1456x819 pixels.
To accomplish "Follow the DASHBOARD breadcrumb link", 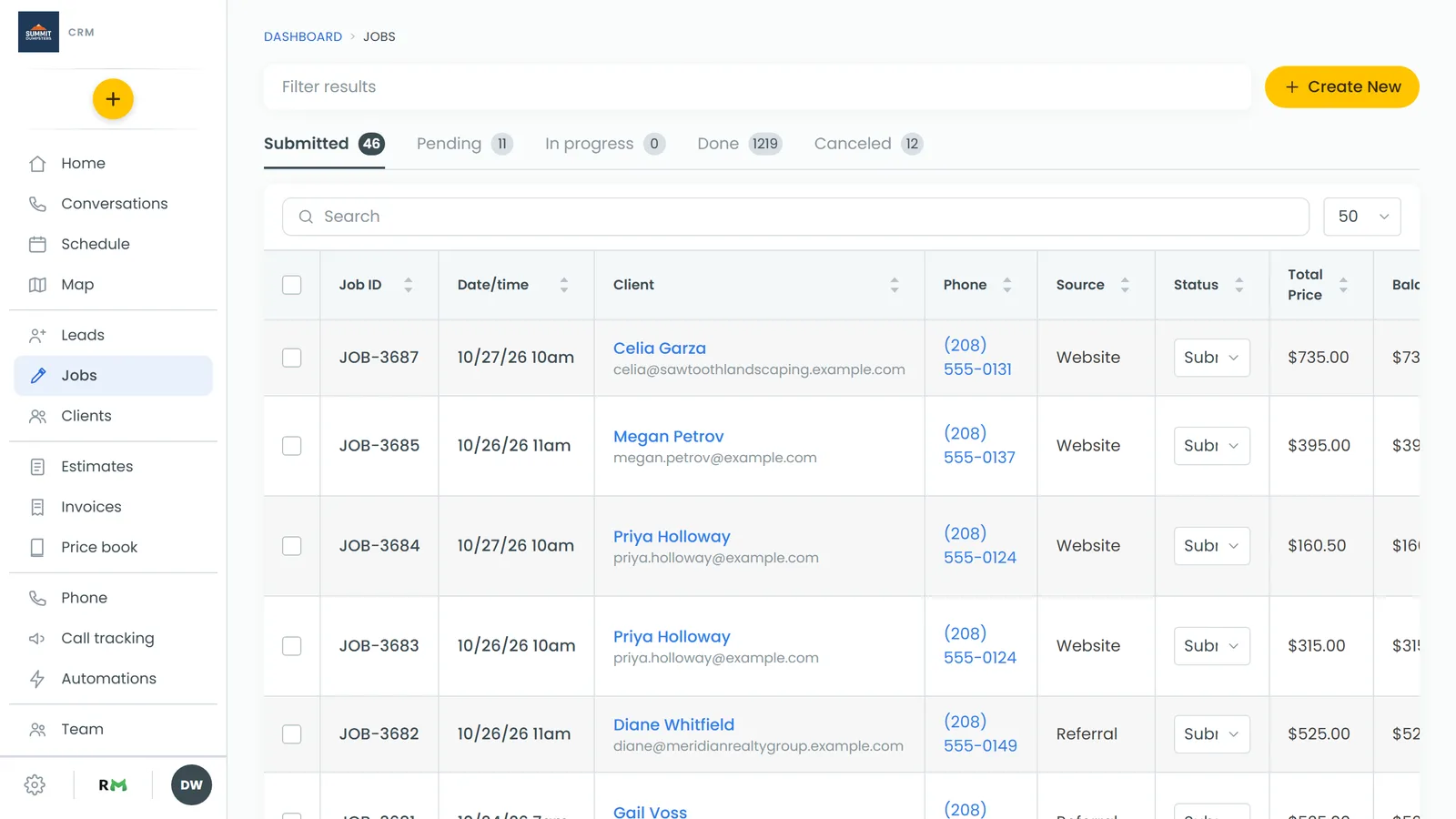I will coord(303,36).
